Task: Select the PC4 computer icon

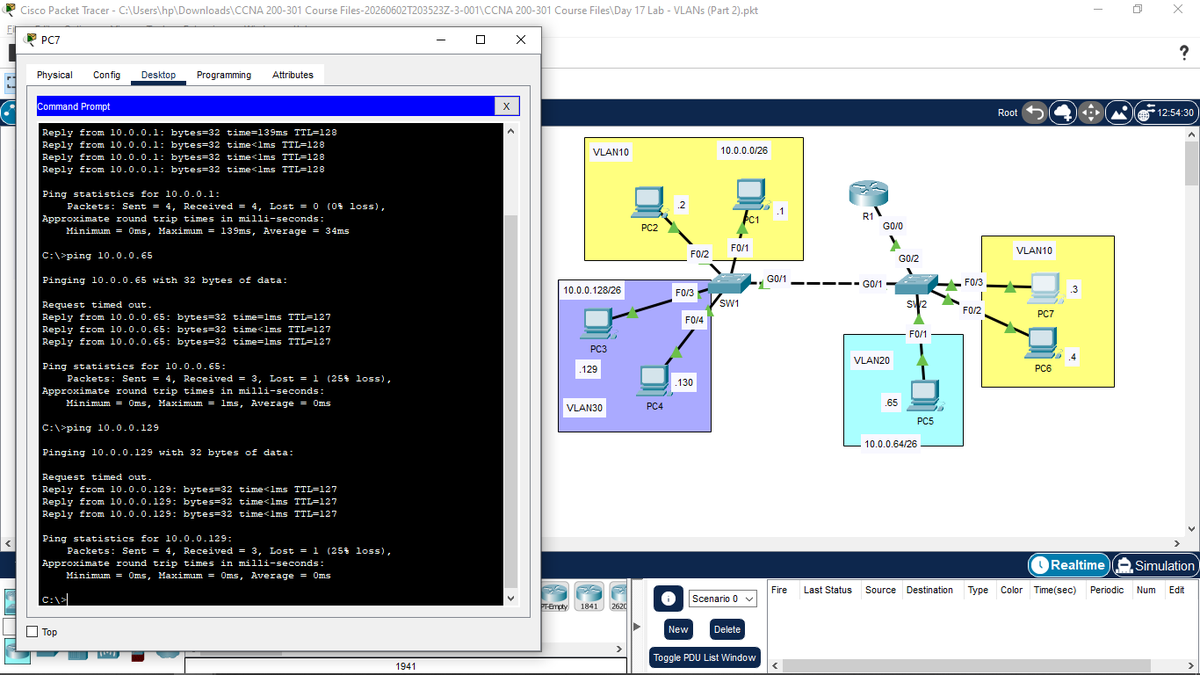Action: pos(652,381)
